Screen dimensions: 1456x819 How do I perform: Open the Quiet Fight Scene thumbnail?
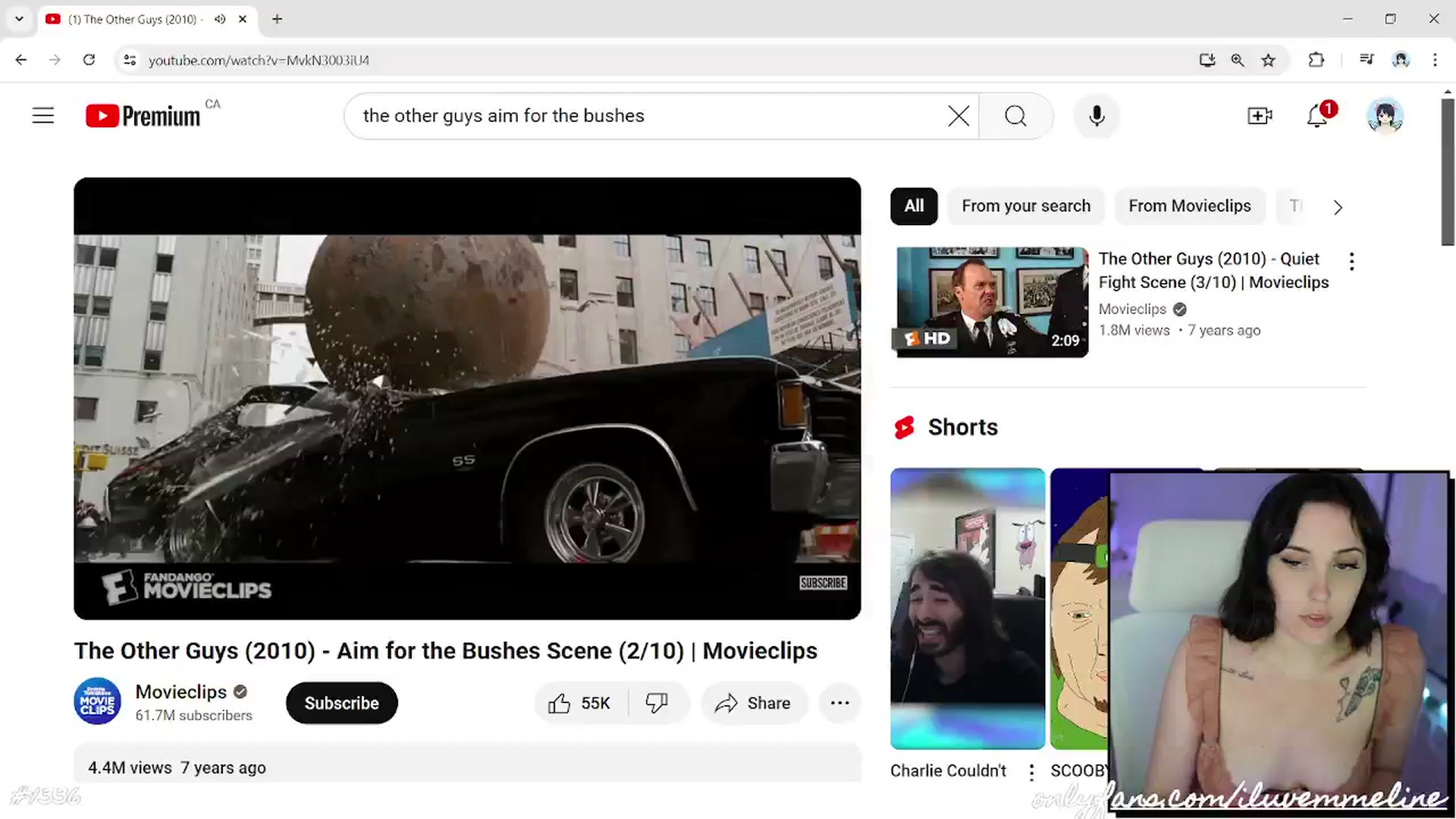[x=991, y=302]
